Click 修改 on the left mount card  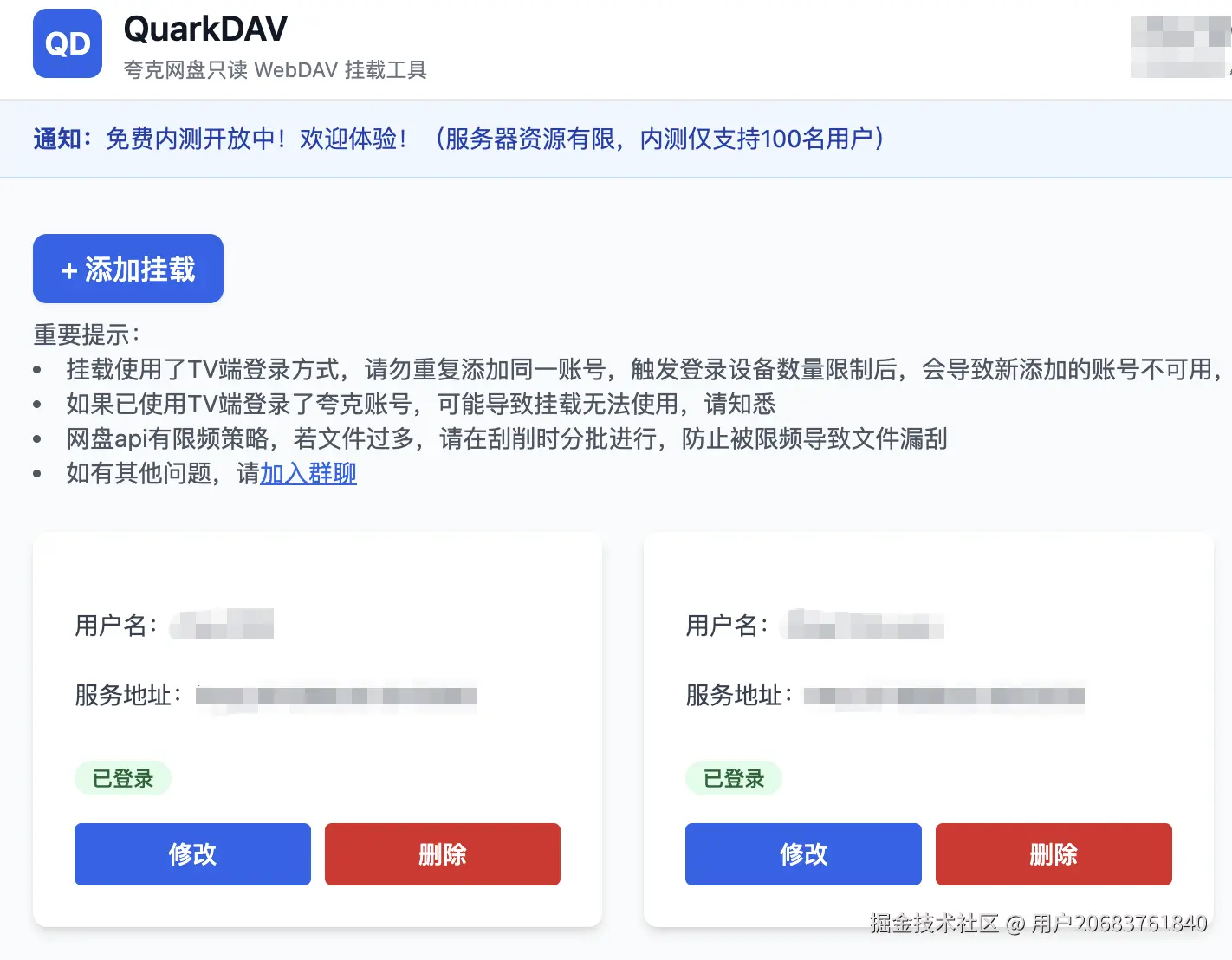[192, 854]
